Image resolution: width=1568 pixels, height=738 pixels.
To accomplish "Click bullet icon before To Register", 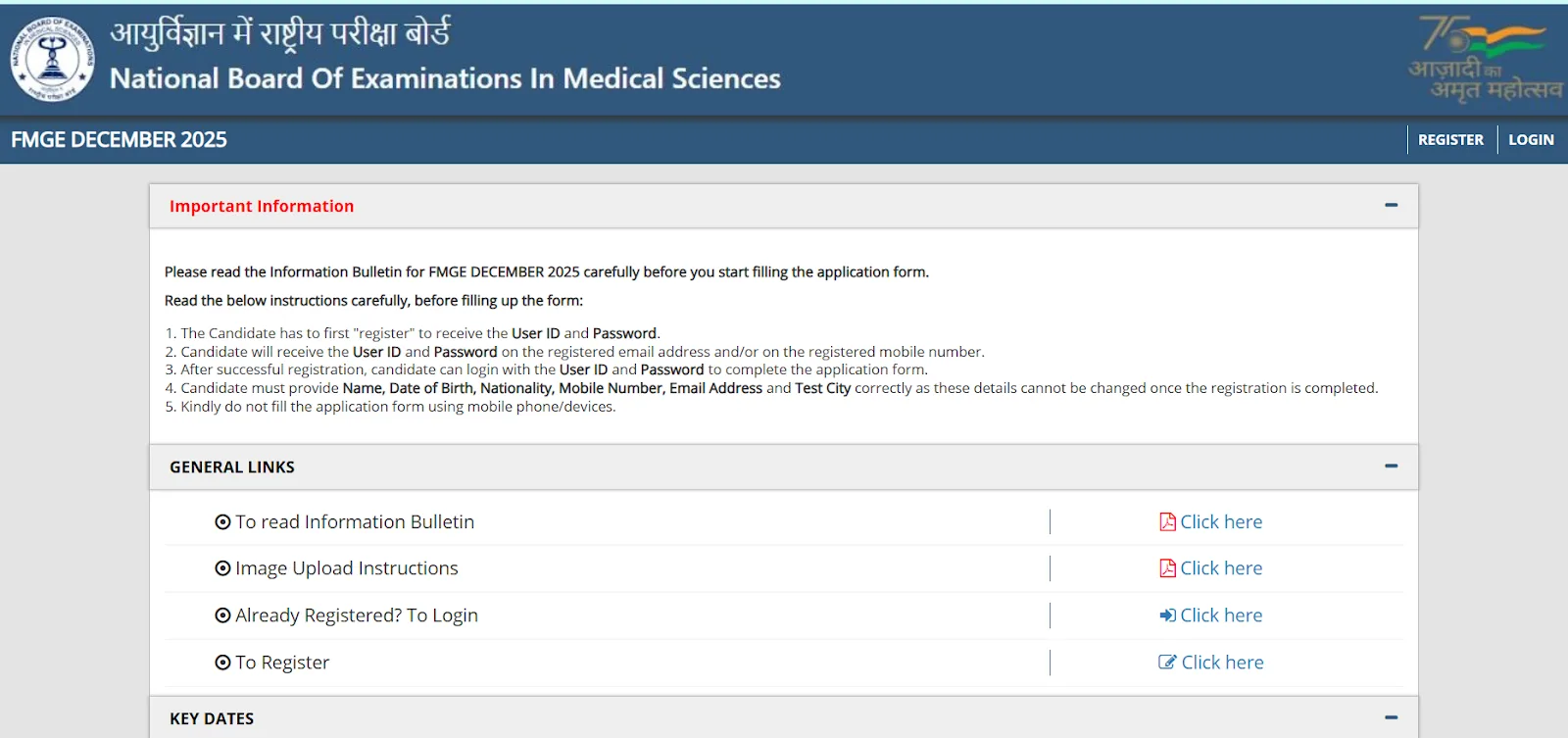I will [222, 663].
